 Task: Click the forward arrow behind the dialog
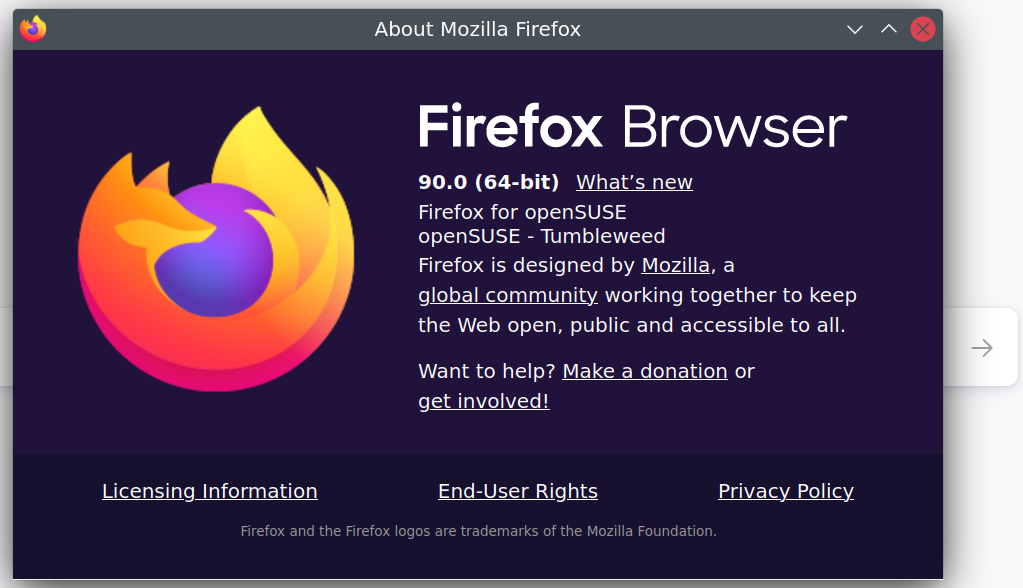[982, 348]
